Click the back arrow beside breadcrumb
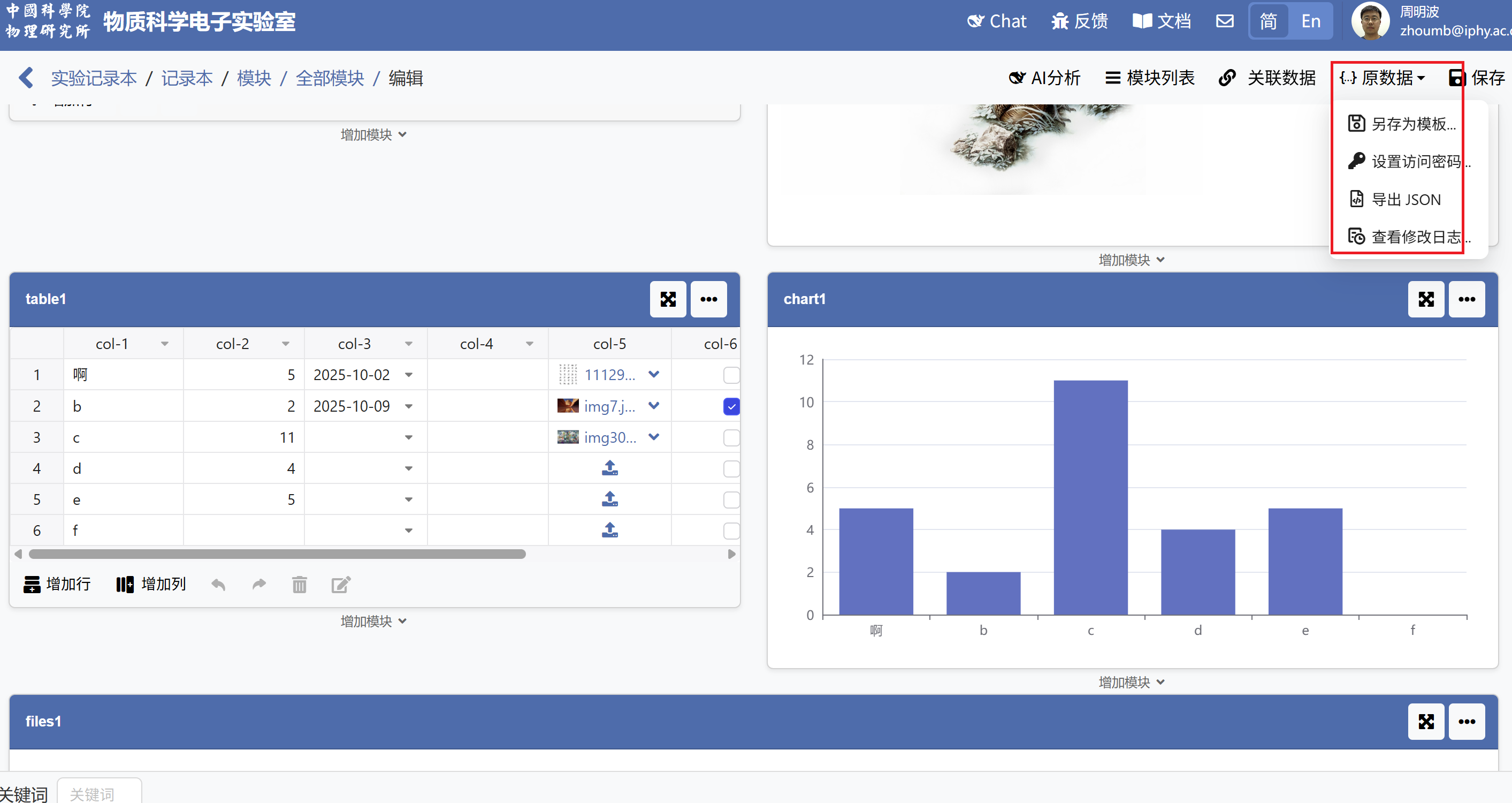 point(26,78)
